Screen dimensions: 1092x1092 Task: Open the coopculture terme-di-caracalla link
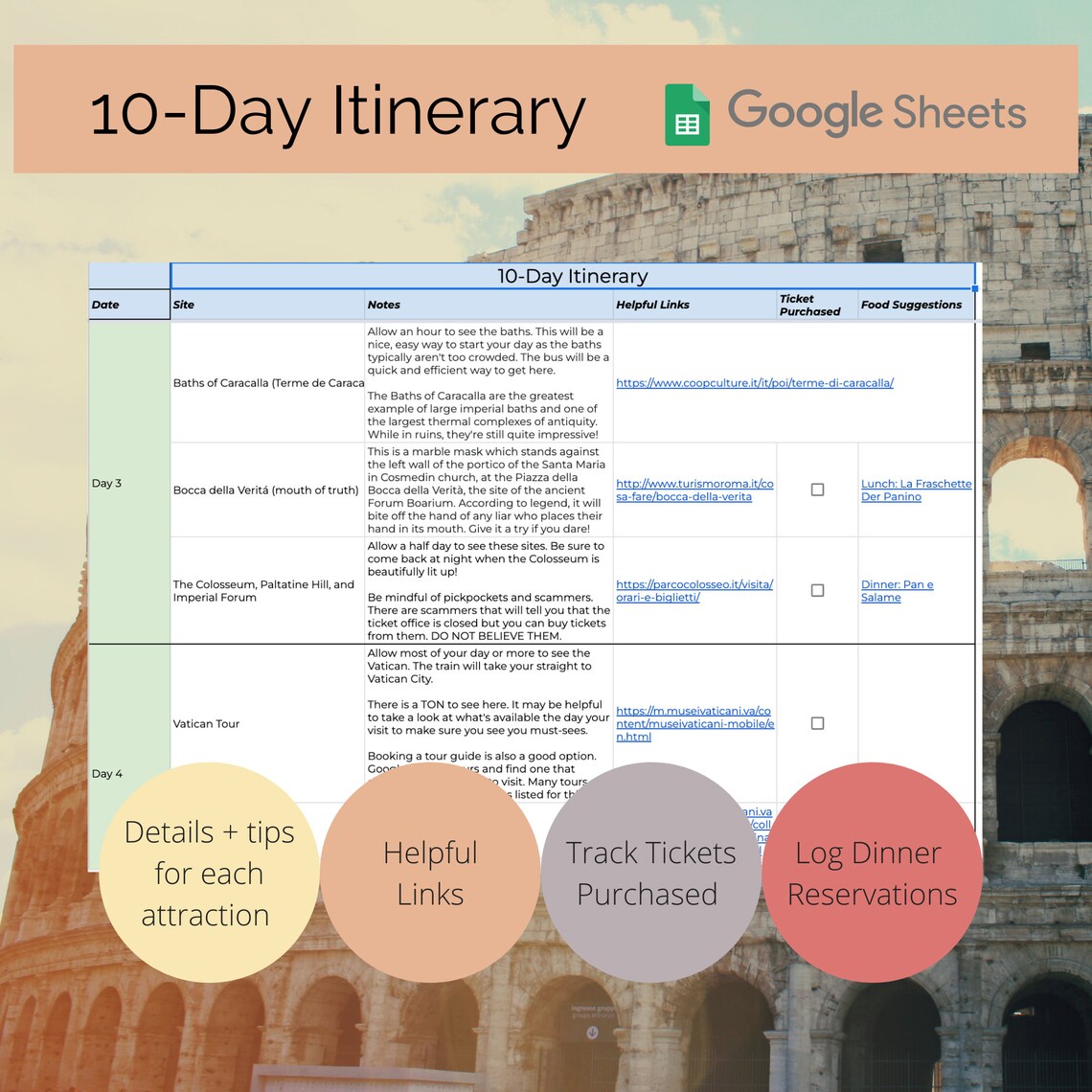click(754, 382)
